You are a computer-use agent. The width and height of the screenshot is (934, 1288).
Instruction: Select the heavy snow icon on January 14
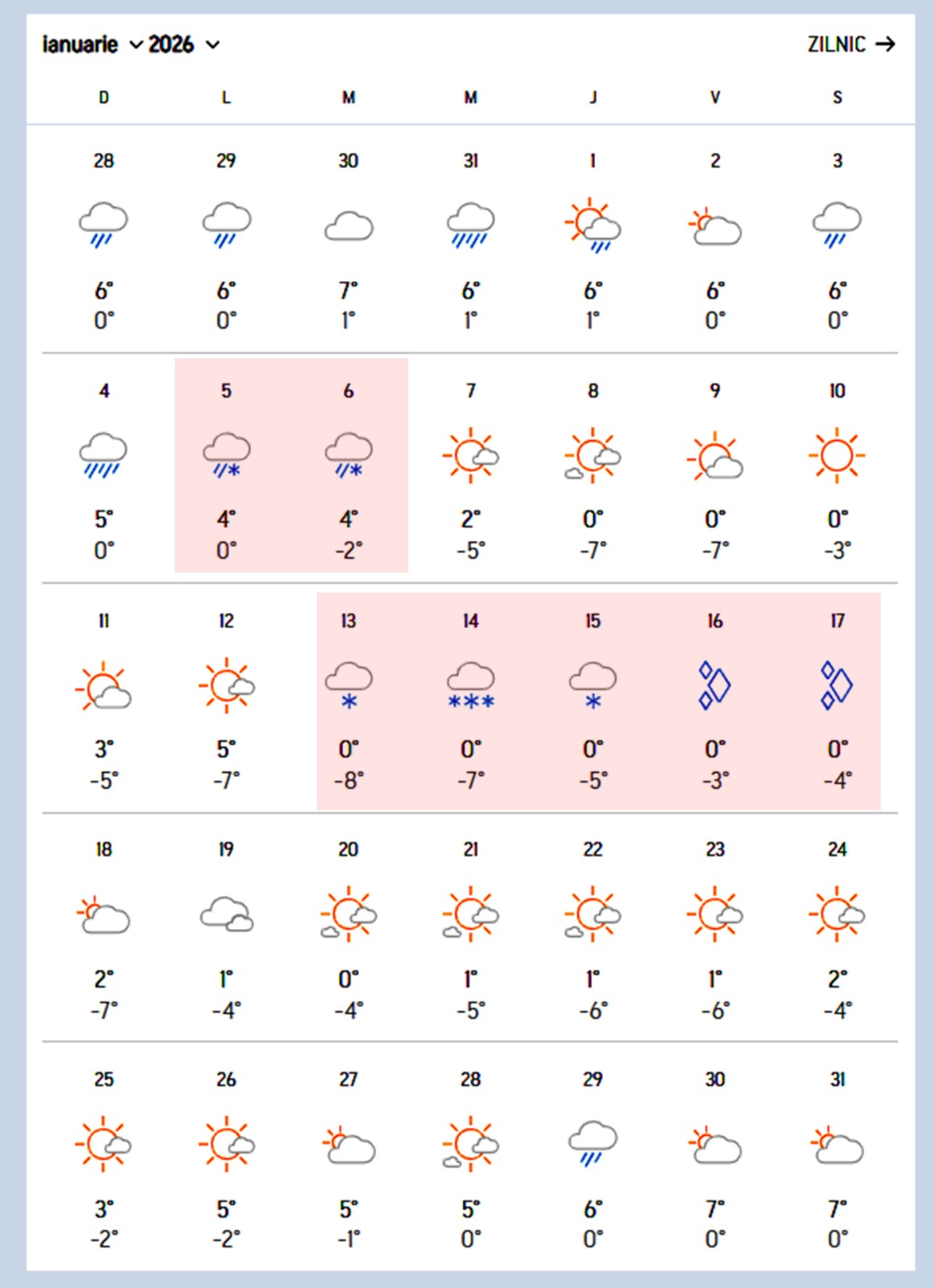(471, 686)
